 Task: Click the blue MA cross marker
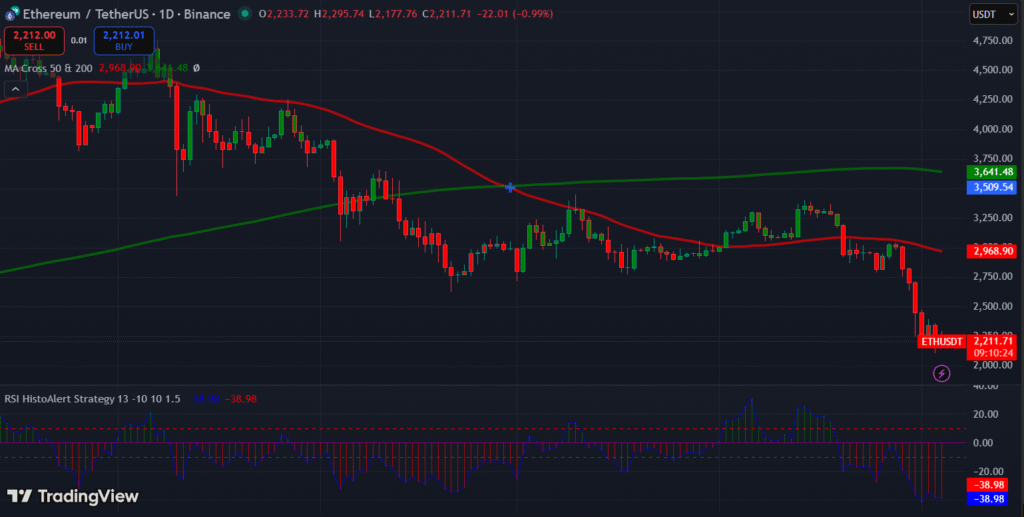511,187
